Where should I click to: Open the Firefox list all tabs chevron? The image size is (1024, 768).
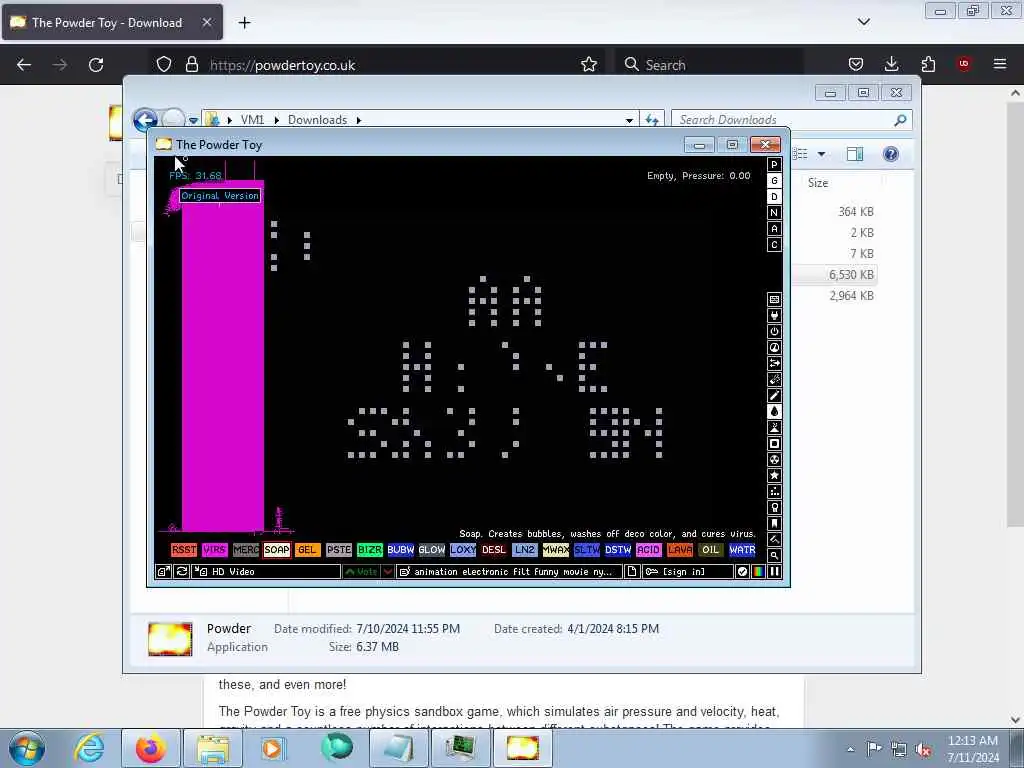[864, 22]
